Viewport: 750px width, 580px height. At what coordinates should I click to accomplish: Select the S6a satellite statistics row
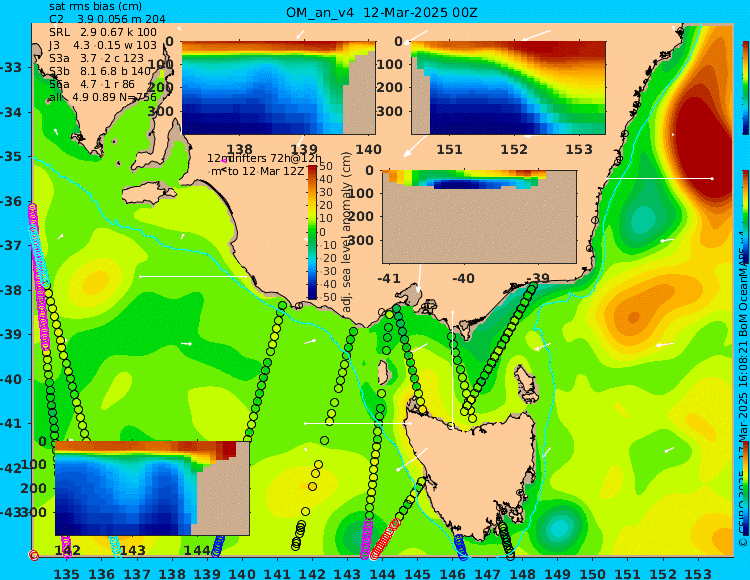click(x=92, y=84)
